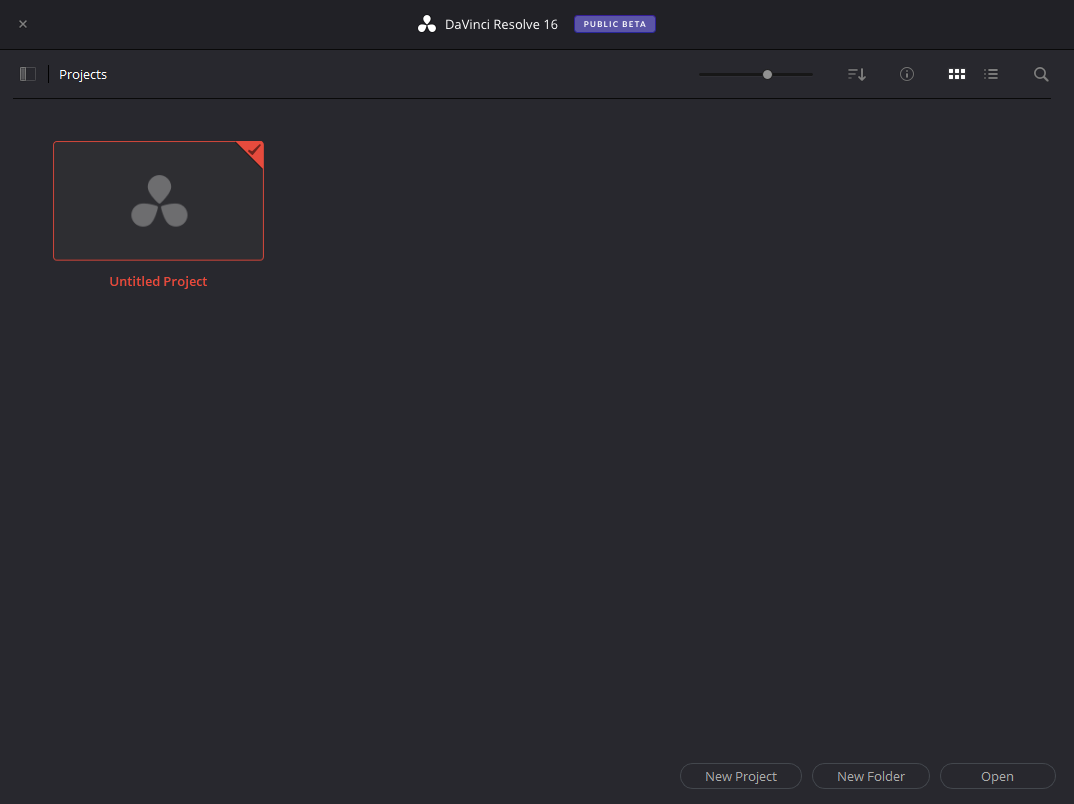Click the DaVinci Resolve logo icon
This screenshot has width=1074, height=804.
[x=427, y=24]
